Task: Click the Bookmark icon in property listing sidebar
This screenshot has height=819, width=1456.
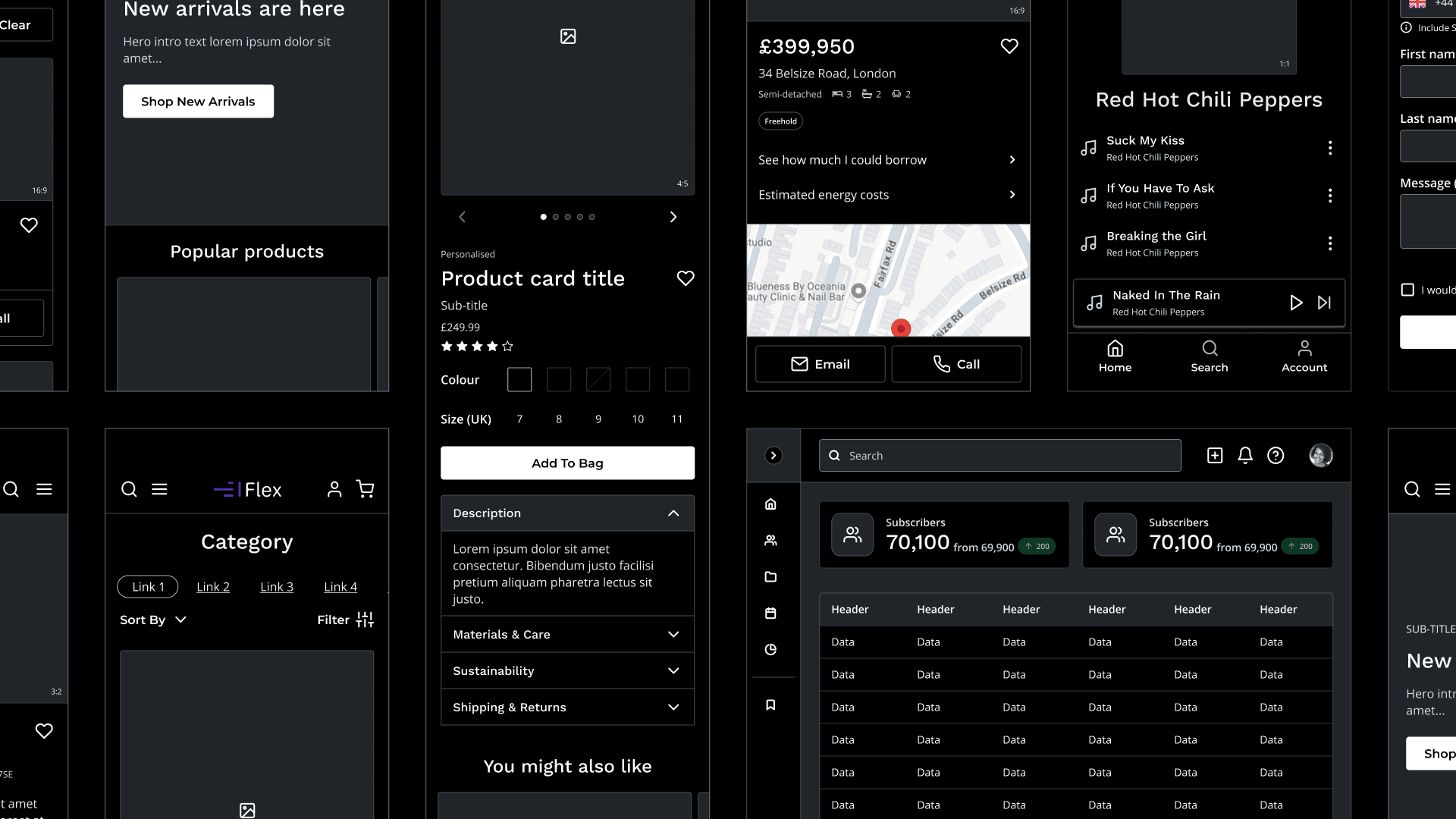Action: tap(771, 705)
